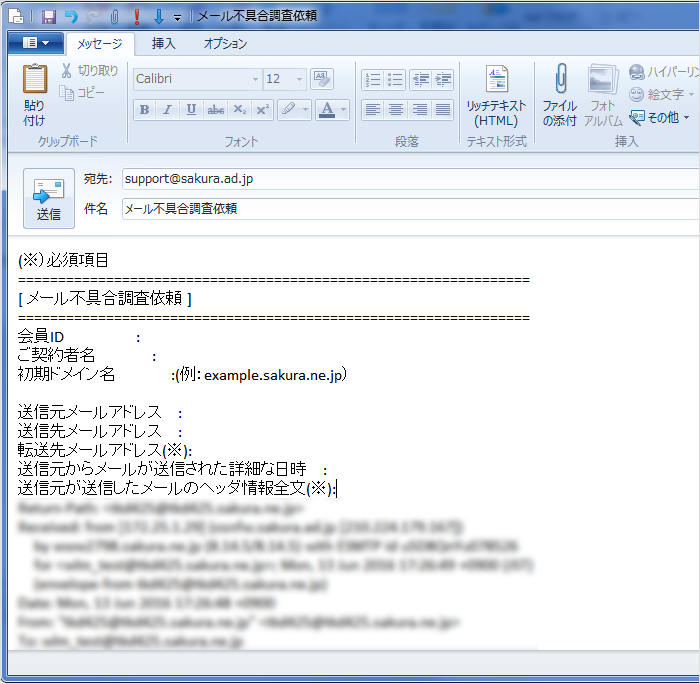Open the application menu dropdown button
700x684 pixels.
click(35, 43)
